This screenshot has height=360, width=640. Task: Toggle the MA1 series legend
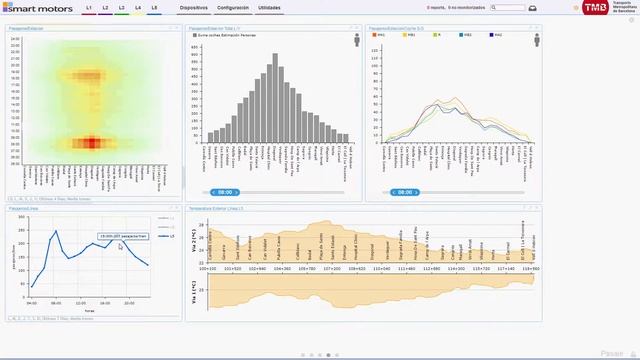point(379,35)
